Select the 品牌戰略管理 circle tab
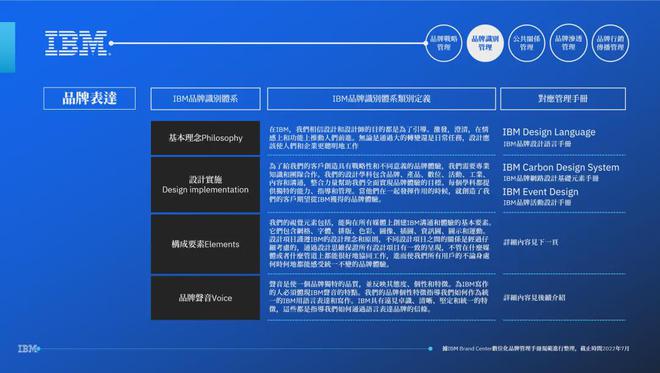The height and width of the screenshot is (373, 660). (444, 43)
